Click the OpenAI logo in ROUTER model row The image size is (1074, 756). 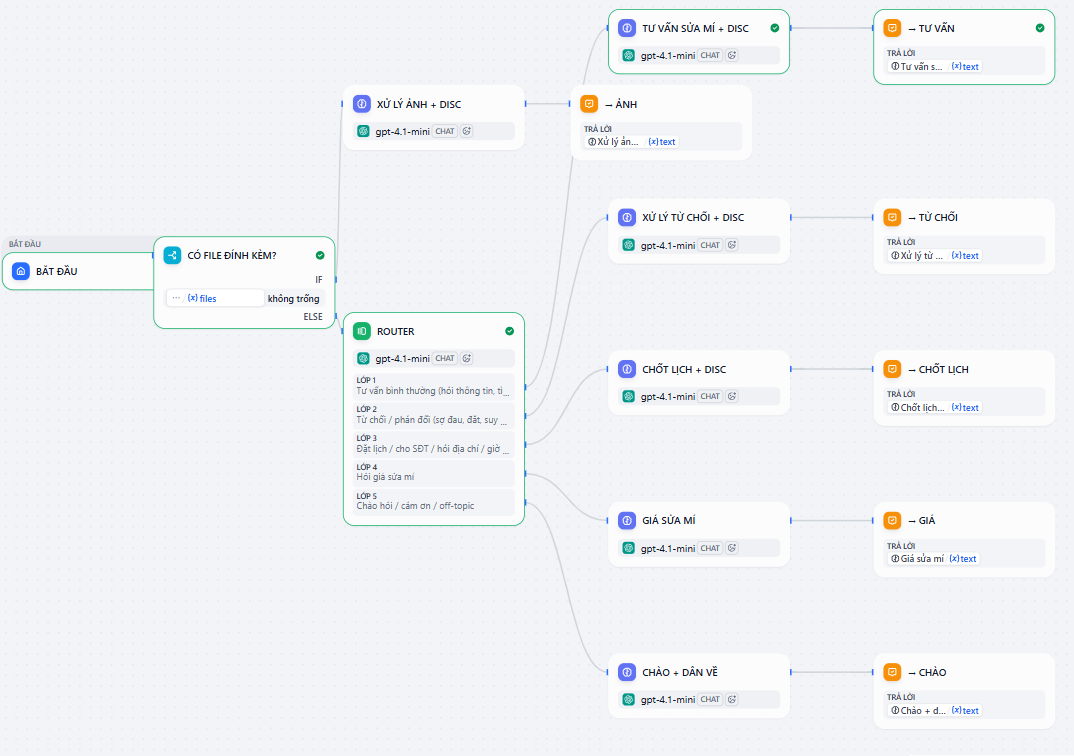coord(362,357)
